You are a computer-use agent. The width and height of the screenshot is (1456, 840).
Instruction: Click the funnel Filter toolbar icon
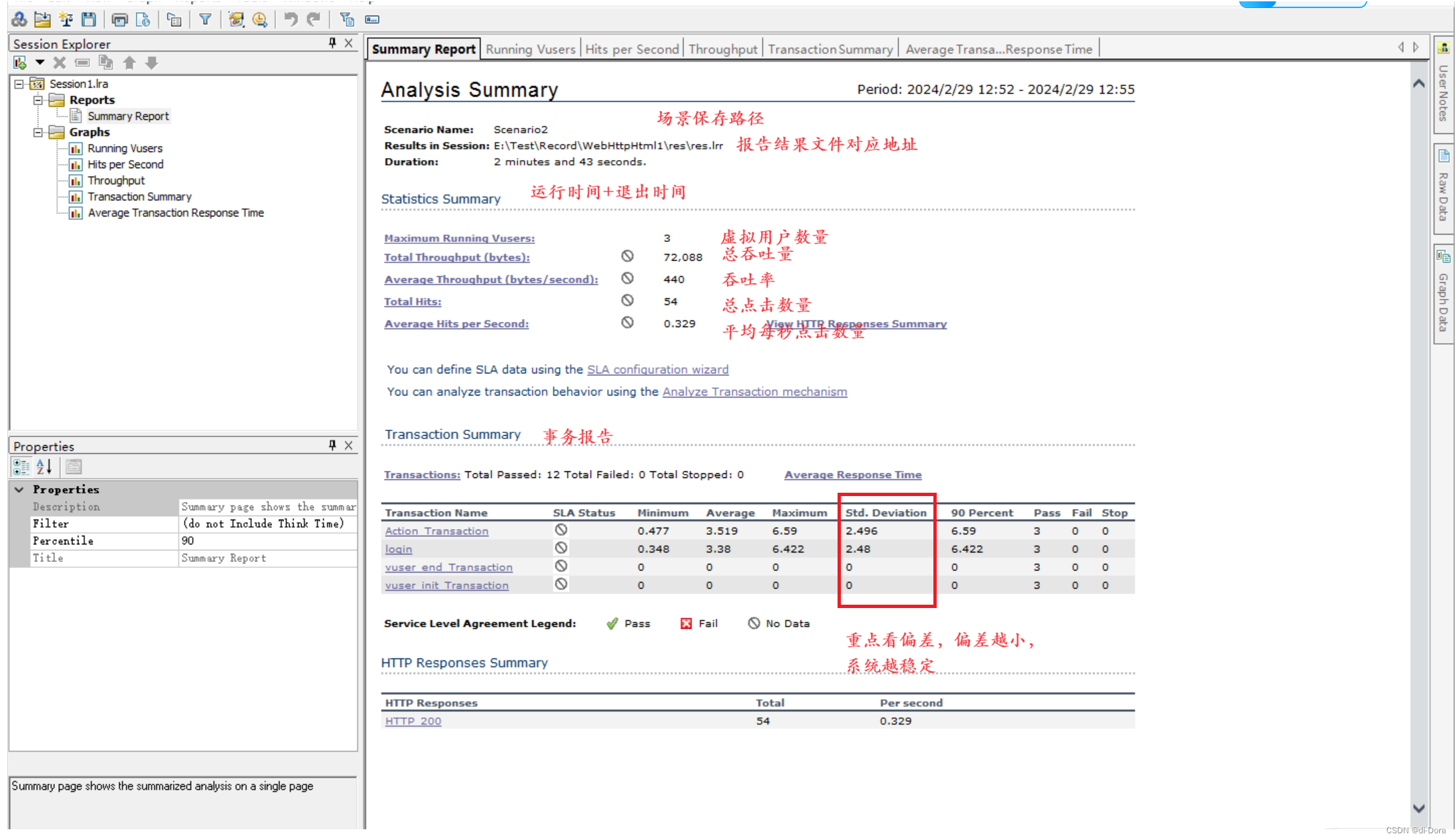point(205,19)
